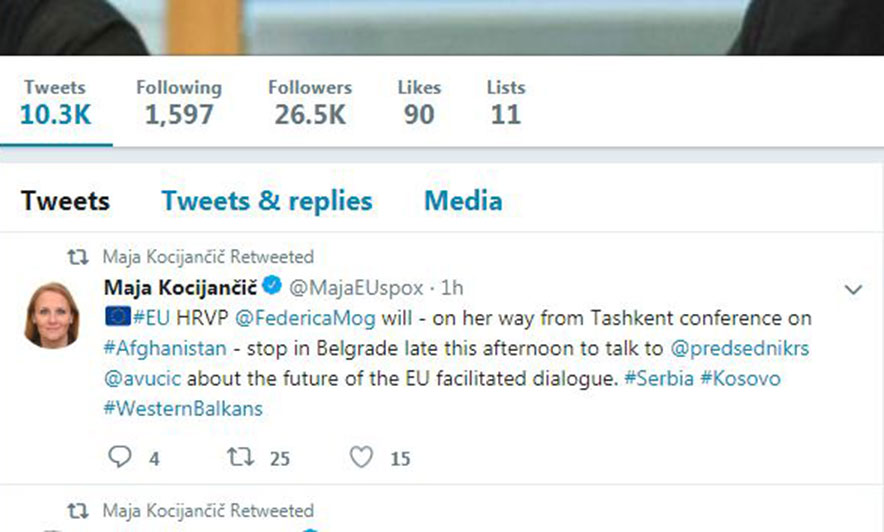884x532 pixels.
Task: Open the Media tab
Action: (463, 201)
